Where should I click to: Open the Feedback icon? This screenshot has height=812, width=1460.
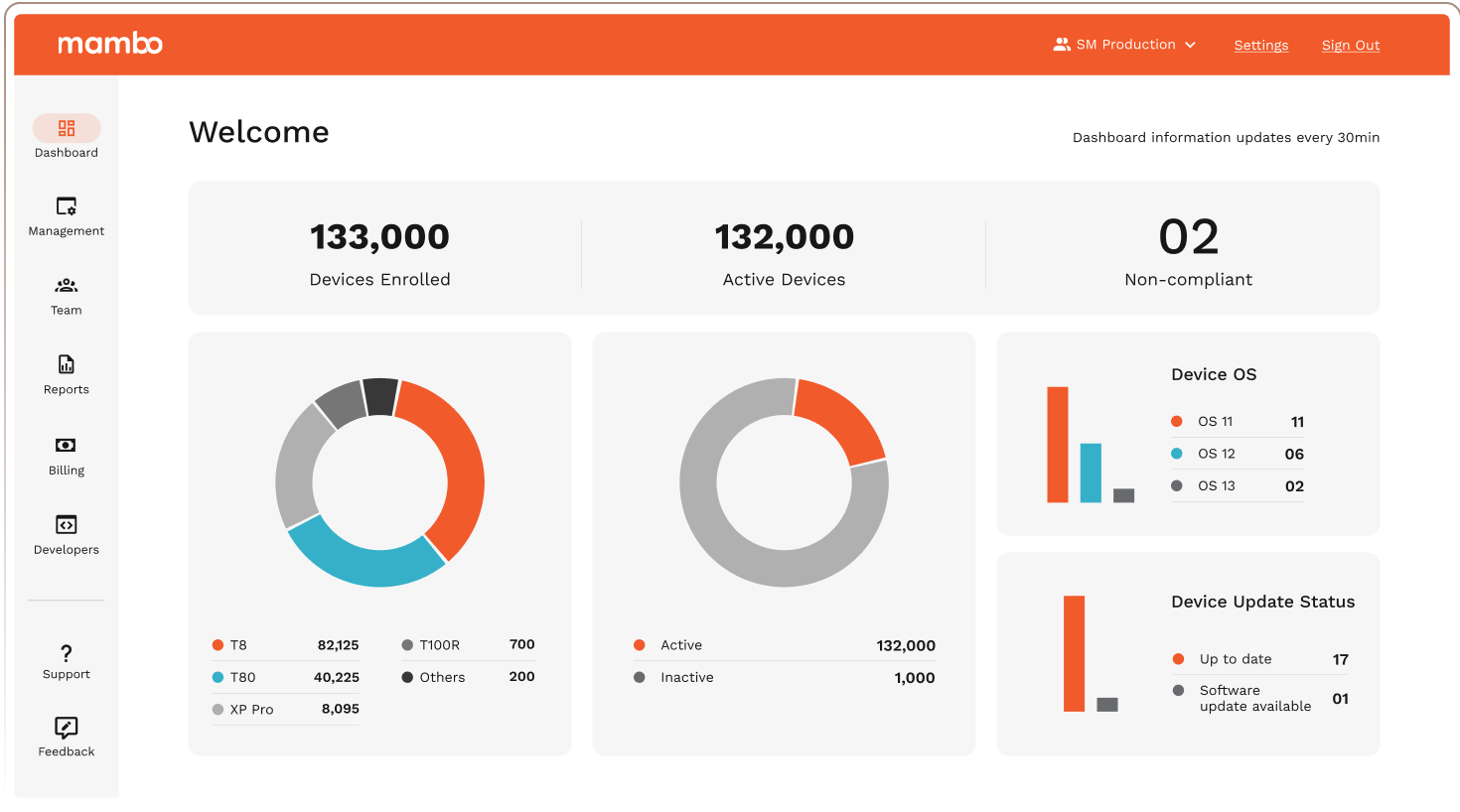click(x=67, y=728)
